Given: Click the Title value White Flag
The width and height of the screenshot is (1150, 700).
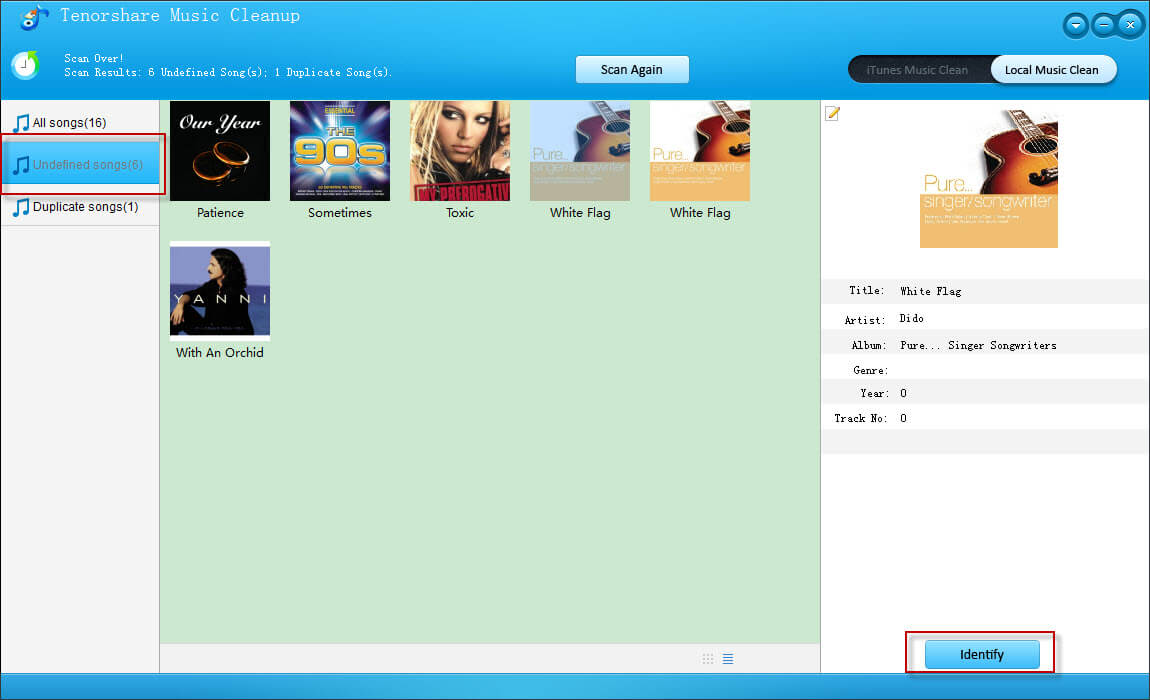Looking at the screenshot, I should [931, 291].
